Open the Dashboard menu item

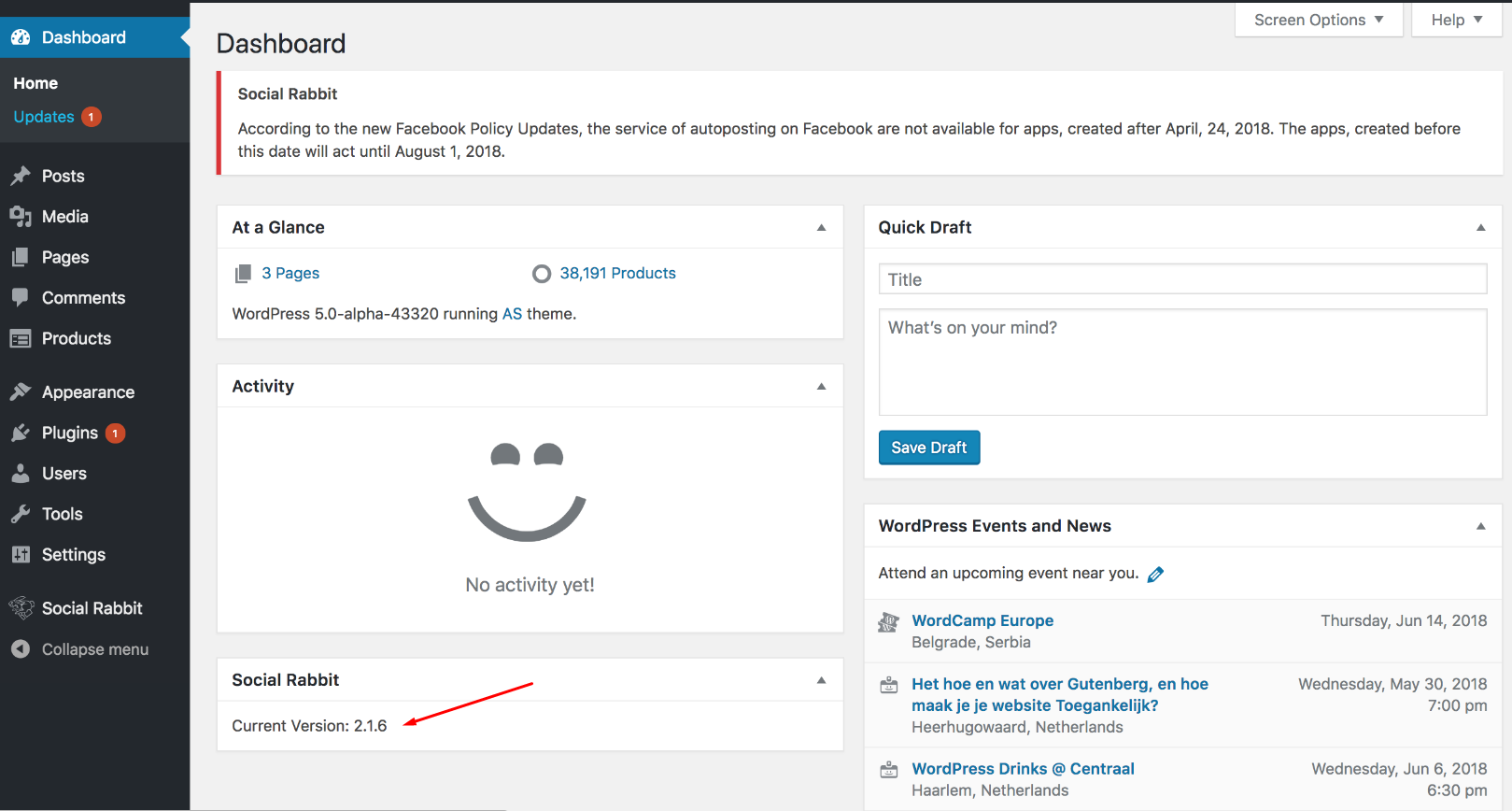95,37
